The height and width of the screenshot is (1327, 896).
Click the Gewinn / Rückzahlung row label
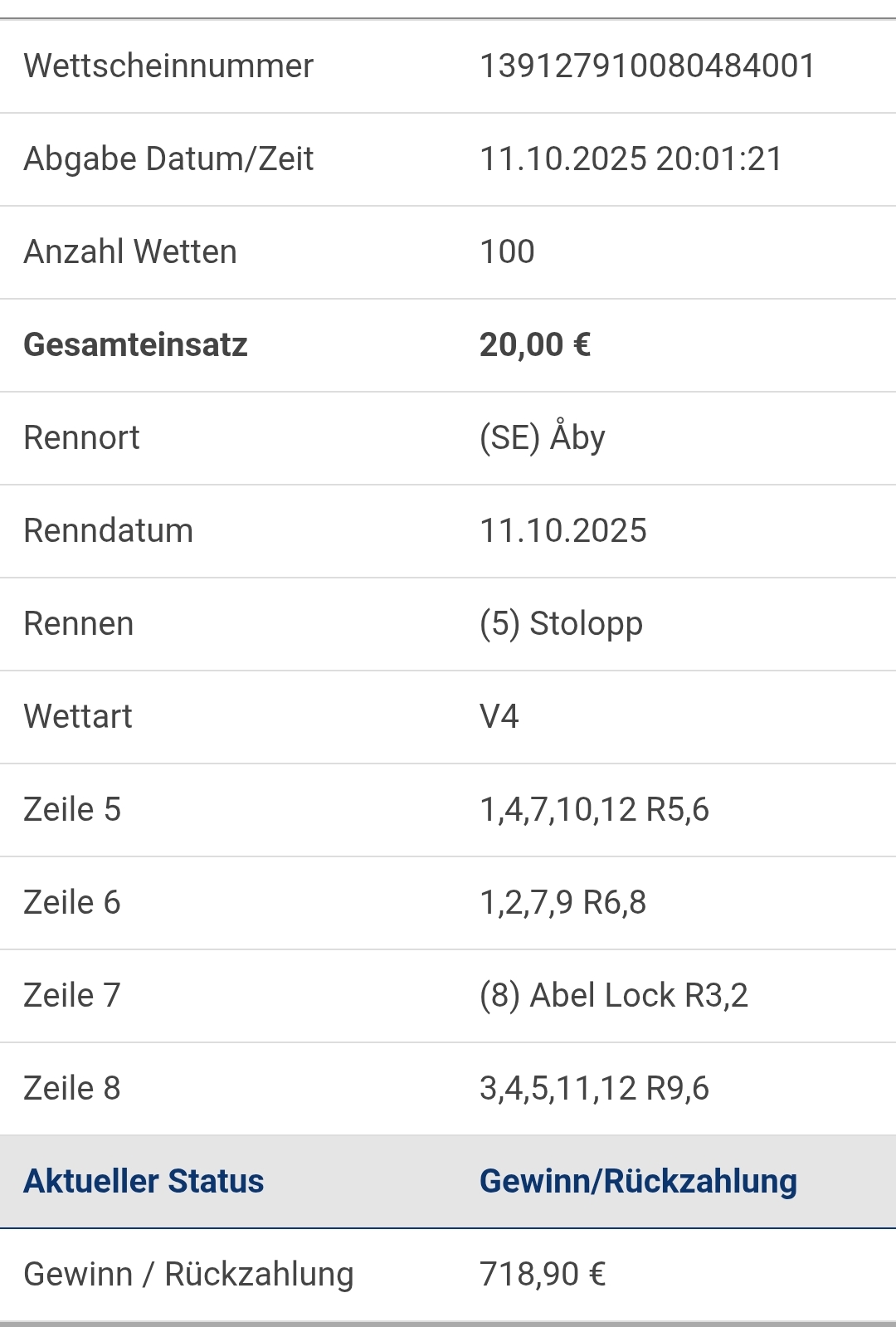(x=188, y=1274)
